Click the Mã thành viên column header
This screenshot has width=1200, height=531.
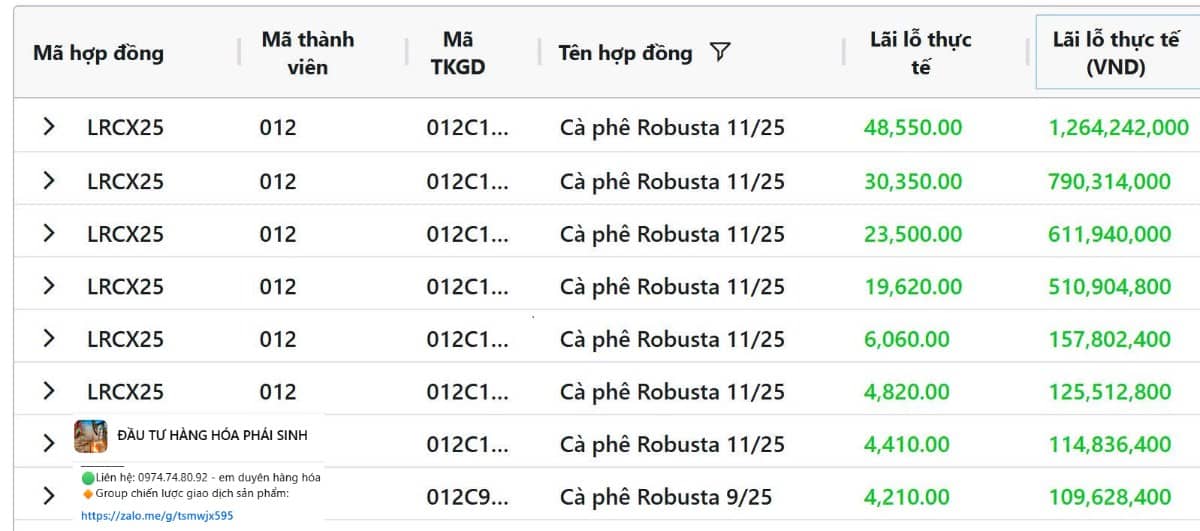tap(307, 53)
